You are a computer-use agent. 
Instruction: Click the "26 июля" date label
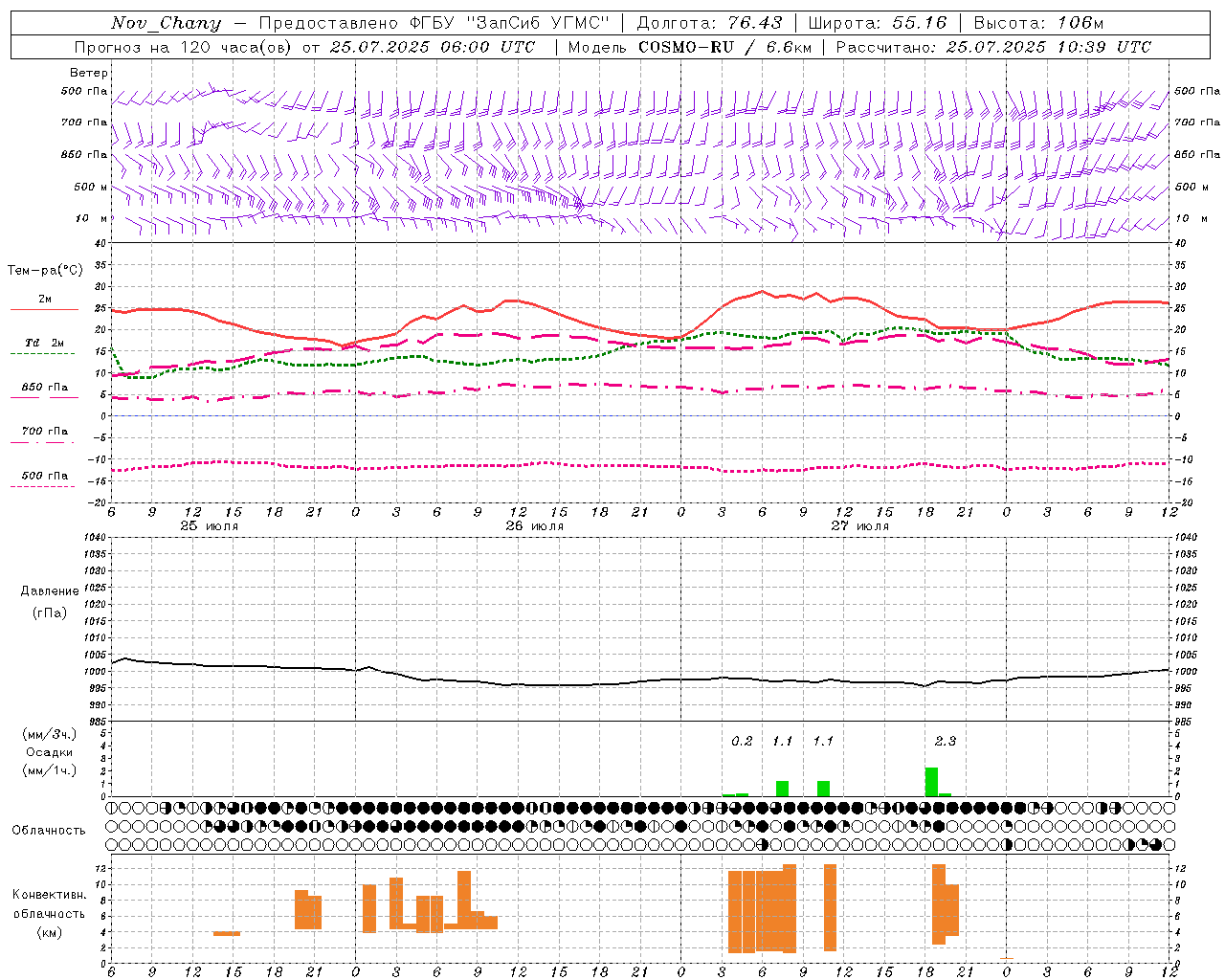click(x=534, y=526)
